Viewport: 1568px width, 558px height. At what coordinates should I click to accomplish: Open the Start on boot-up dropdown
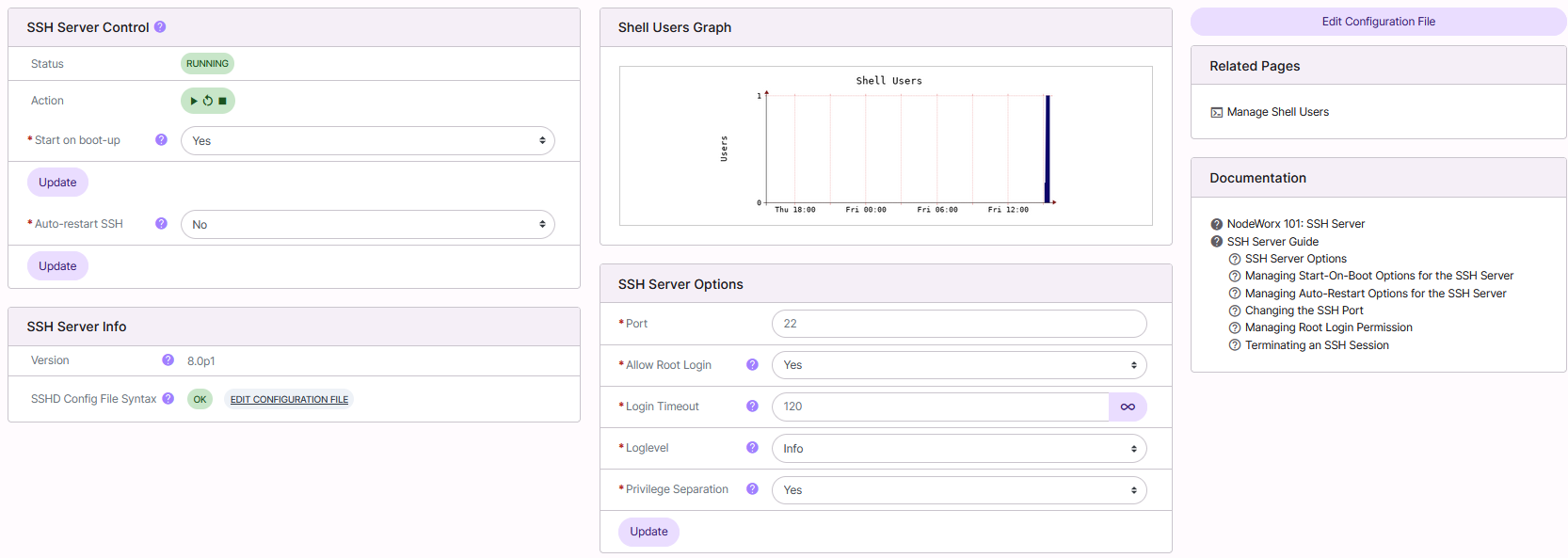[x=367, y=140]
